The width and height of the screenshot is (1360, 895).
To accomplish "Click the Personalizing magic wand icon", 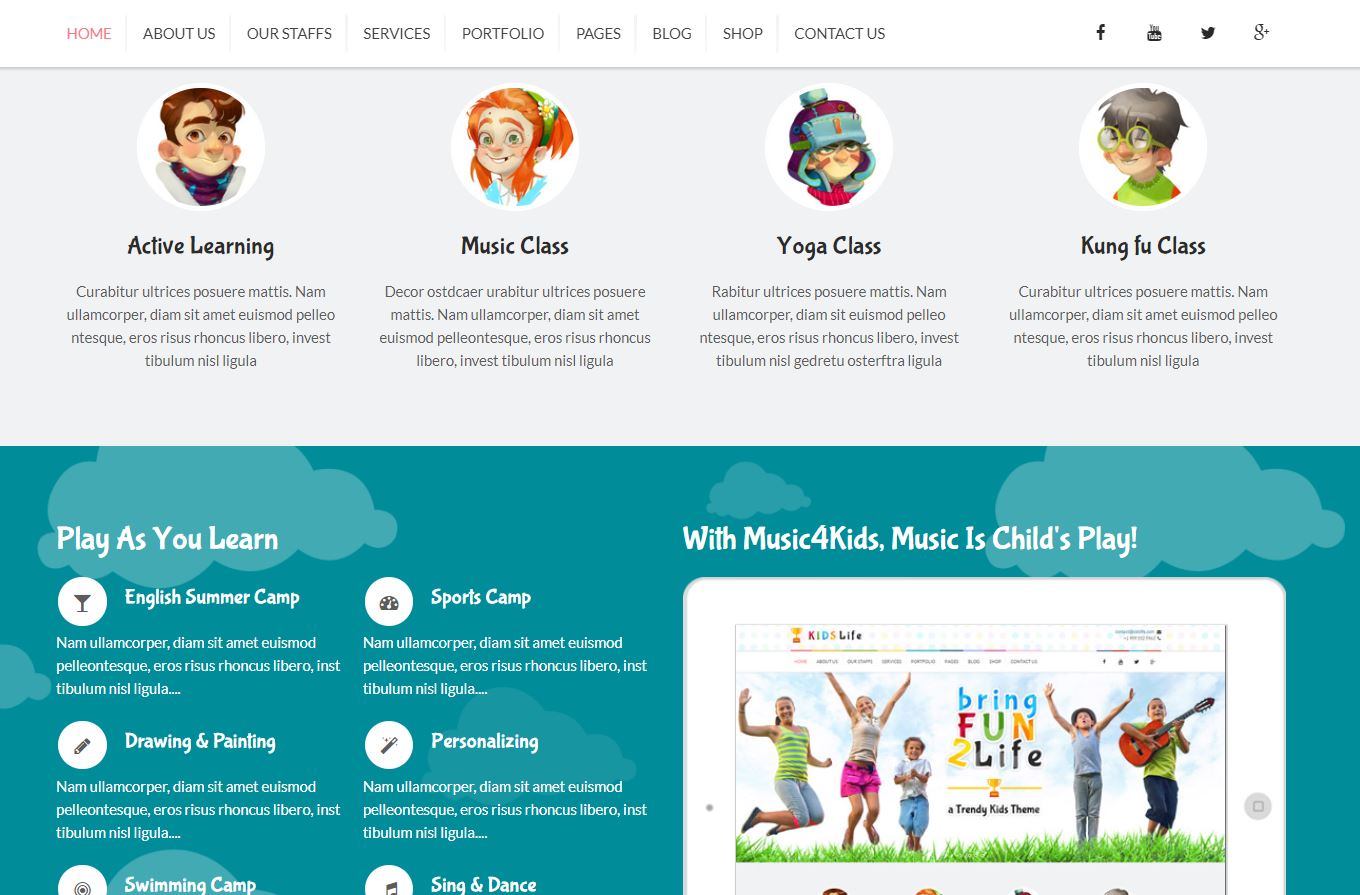I will (x=389, y=746).
